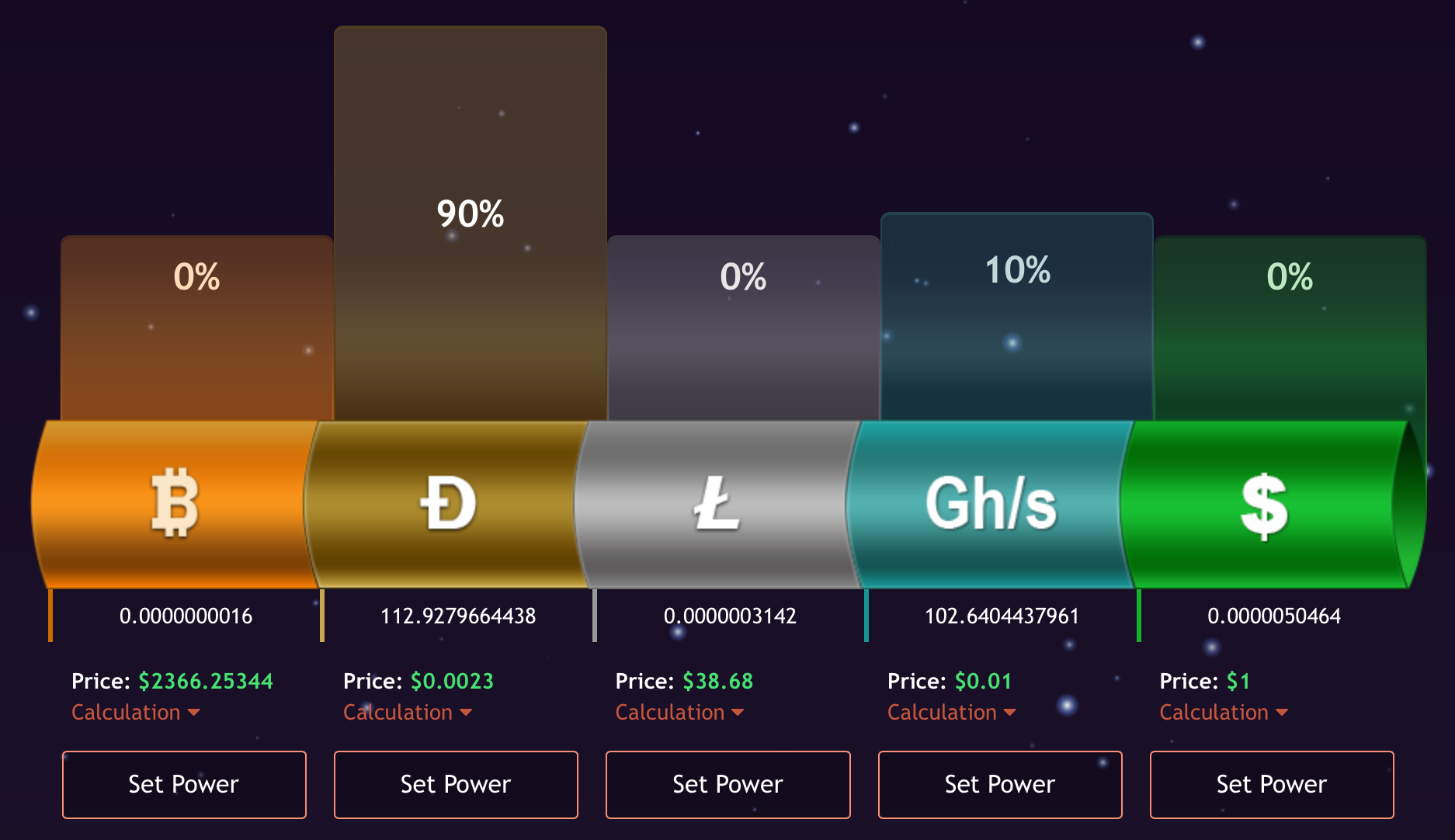
Task: Click the Gh/s power icon
Action: coord(991,503)
